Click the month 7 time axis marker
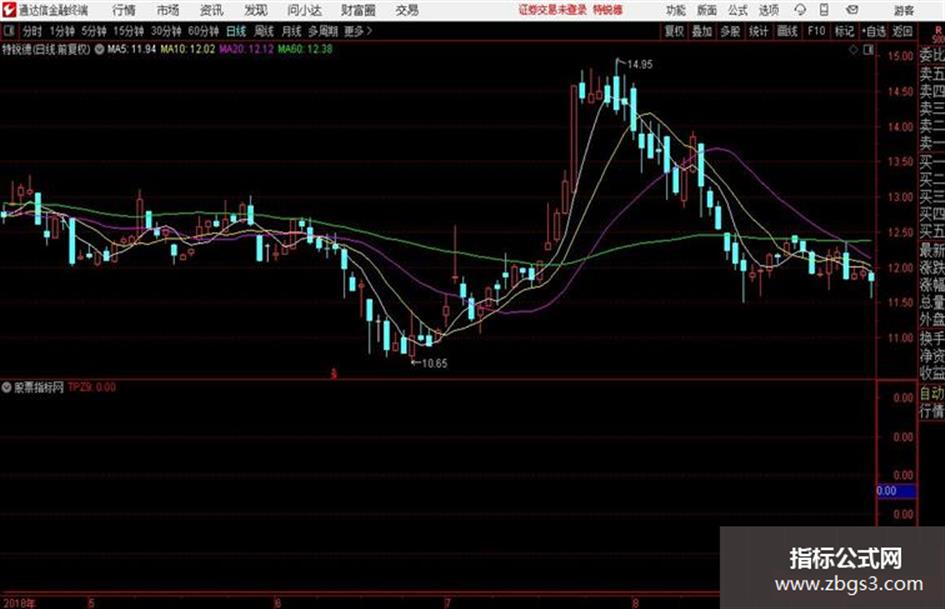The height and width of the screenshot is (609, 945). point(448,603)
